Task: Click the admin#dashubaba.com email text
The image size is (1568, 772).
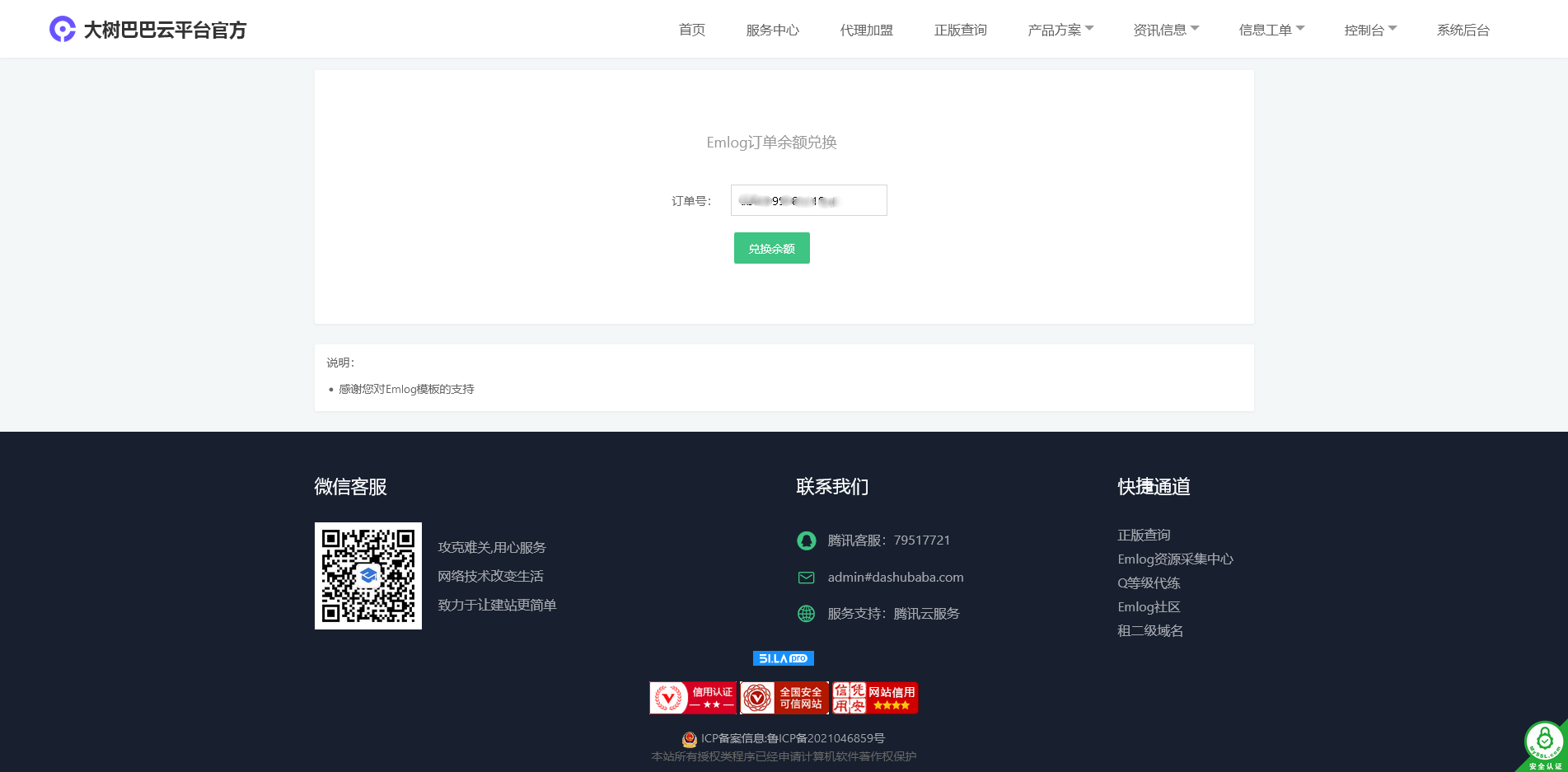Action: click(x=896, y=578)
